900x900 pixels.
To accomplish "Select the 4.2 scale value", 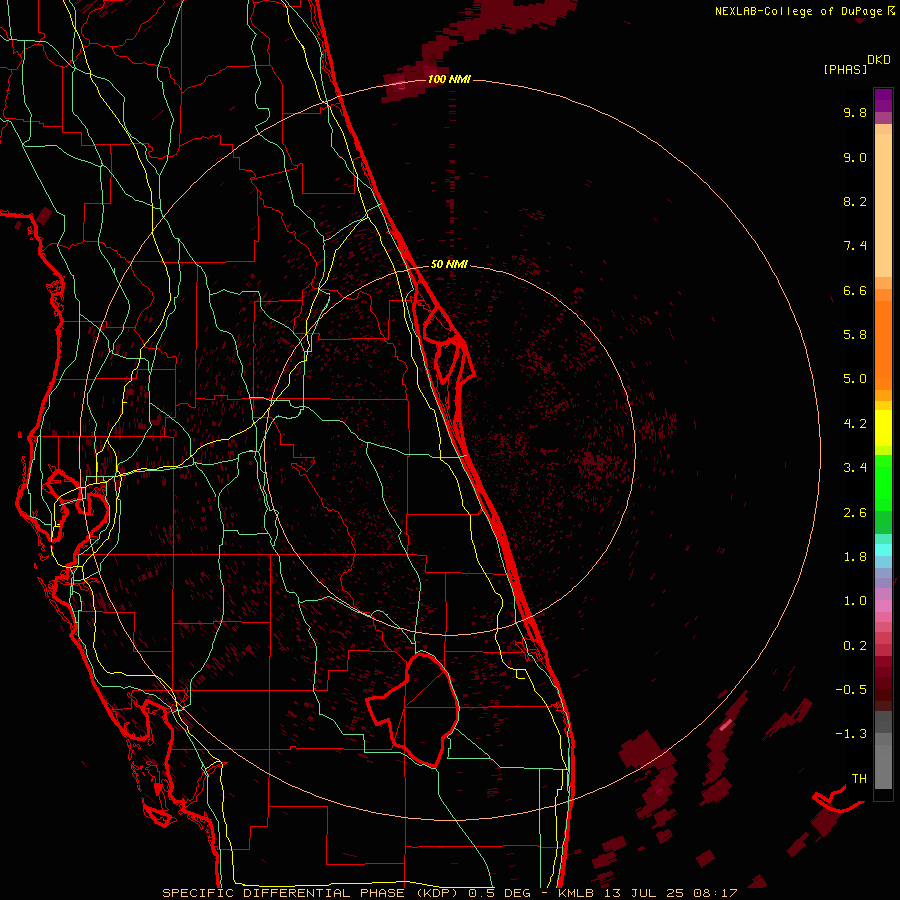I will point(855,424).
